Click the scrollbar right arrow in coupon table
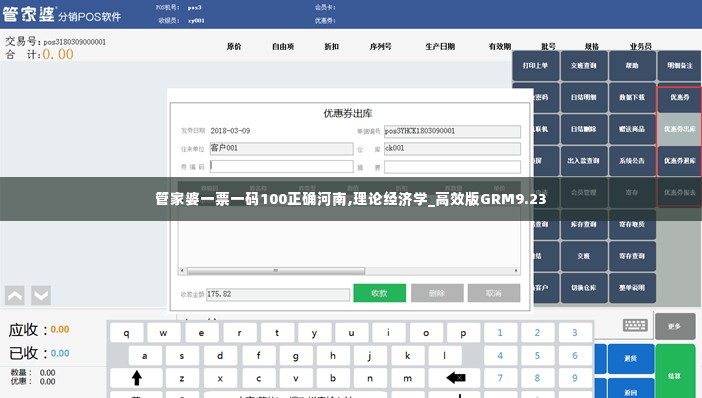 click(x=516, y=271)
